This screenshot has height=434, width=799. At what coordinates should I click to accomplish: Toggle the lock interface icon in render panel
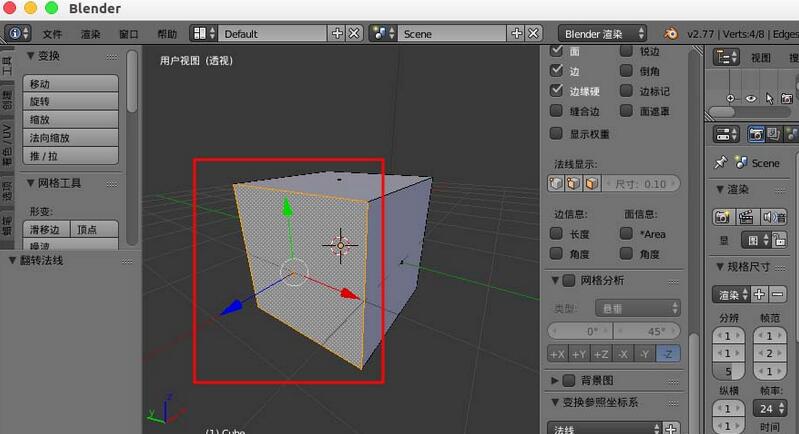779,240
